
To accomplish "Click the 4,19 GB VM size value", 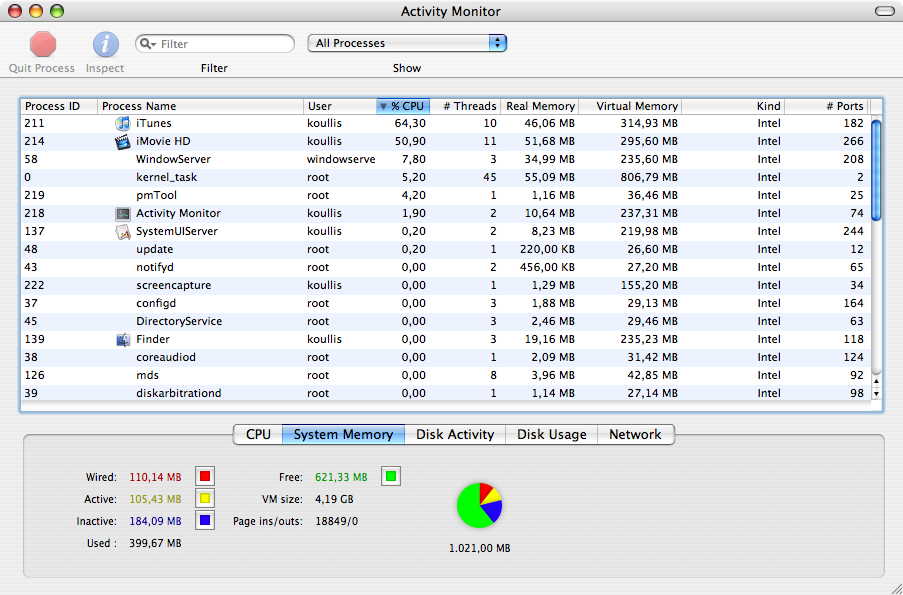I will [334, 499].
